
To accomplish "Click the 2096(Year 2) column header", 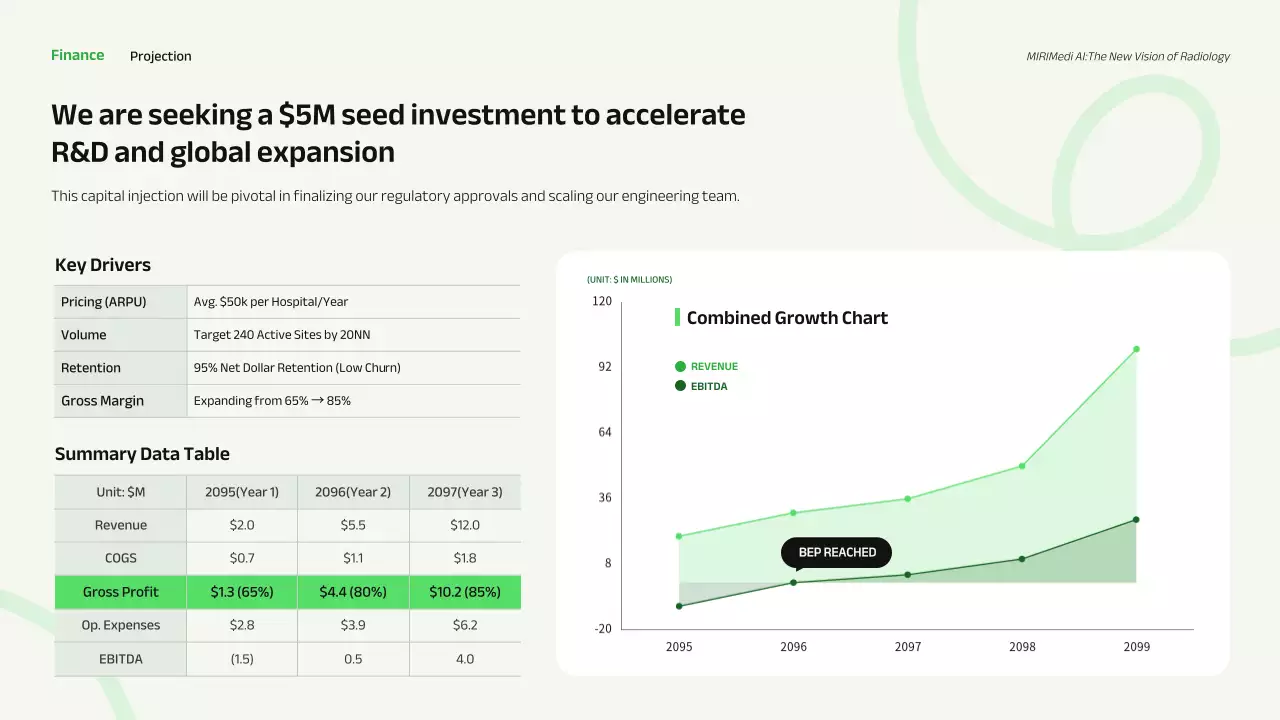I will pyautogui.click(x=353, y=492).
